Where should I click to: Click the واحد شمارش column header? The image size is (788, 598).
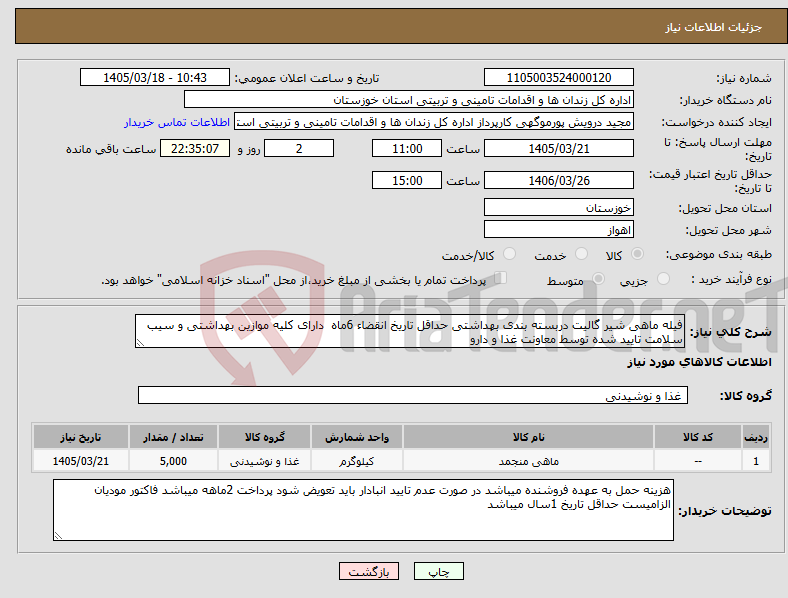tap(357, 437)
